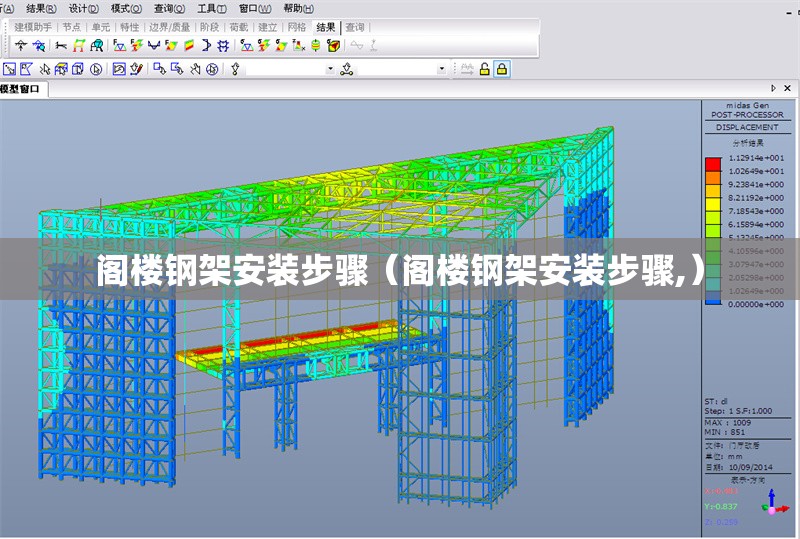This screenshot has width=800, height=539.
Task: Click the Reactions icon in results toolbar
Action: (x=119, y=45)
